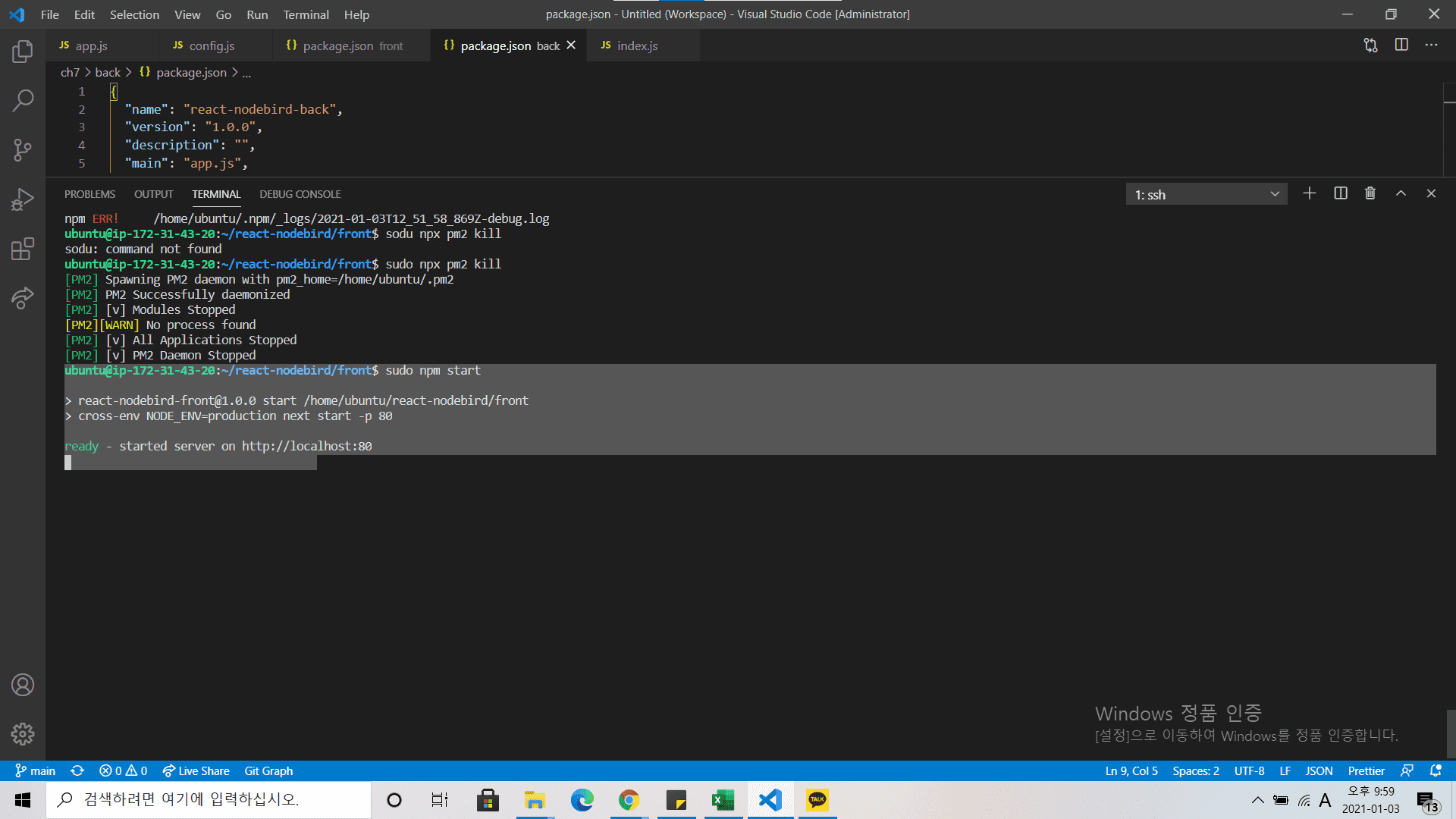The image size is (1456, 819).
Task: Split the terminal panel
Action: 1341,193
